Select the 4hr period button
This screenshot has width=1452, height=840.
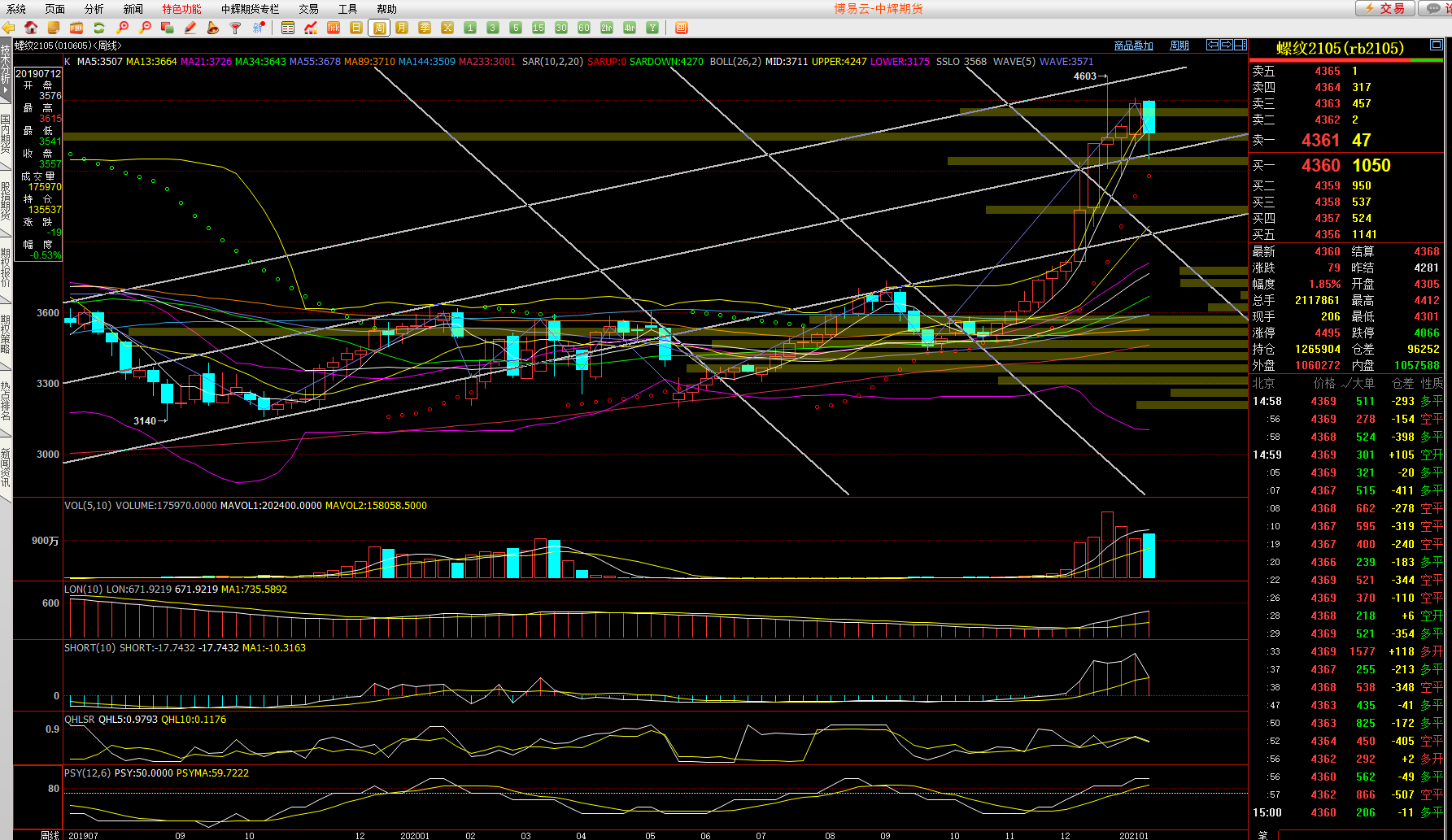[630, 28]
